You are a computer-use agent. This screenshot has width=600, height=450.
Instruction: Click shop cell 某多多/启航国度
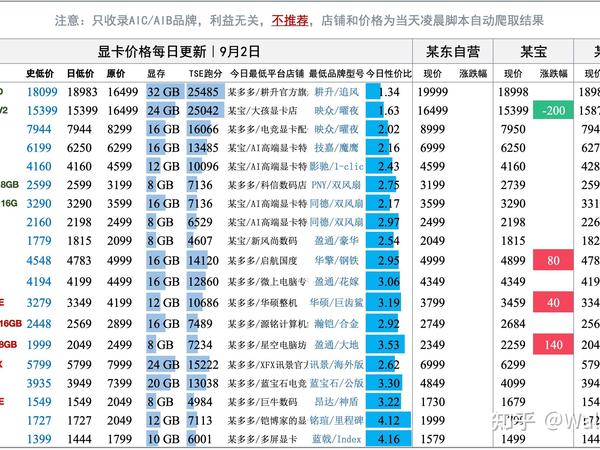[262, 261]
